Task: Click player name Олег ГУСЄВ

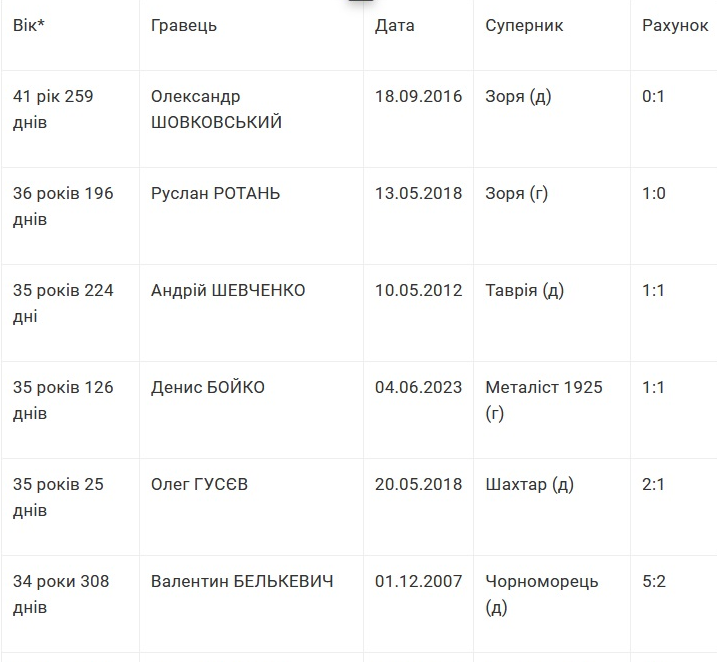Action: (x=200, y=485)
